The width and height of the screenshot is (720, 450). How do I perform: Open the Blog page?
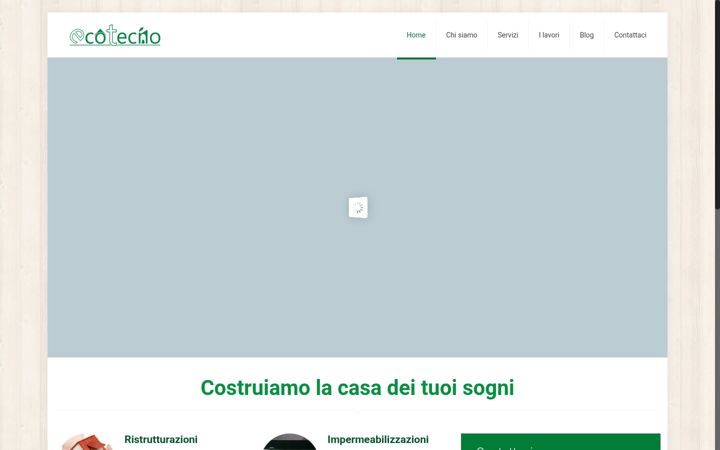pyautogui.click(x=586, y=35)
